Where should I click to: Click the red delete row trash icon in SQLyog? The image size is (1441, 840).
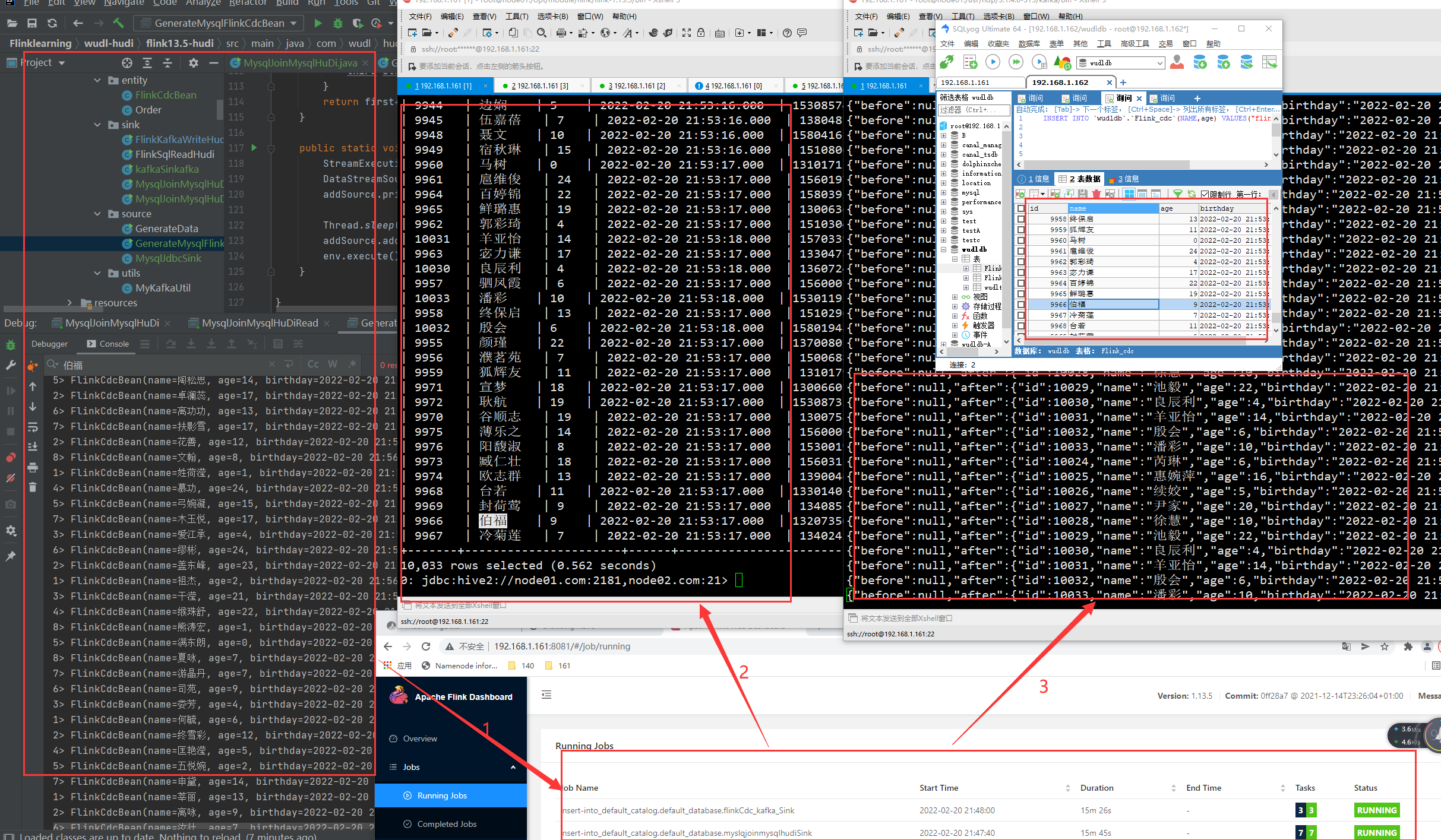(x=1096, y=194)
